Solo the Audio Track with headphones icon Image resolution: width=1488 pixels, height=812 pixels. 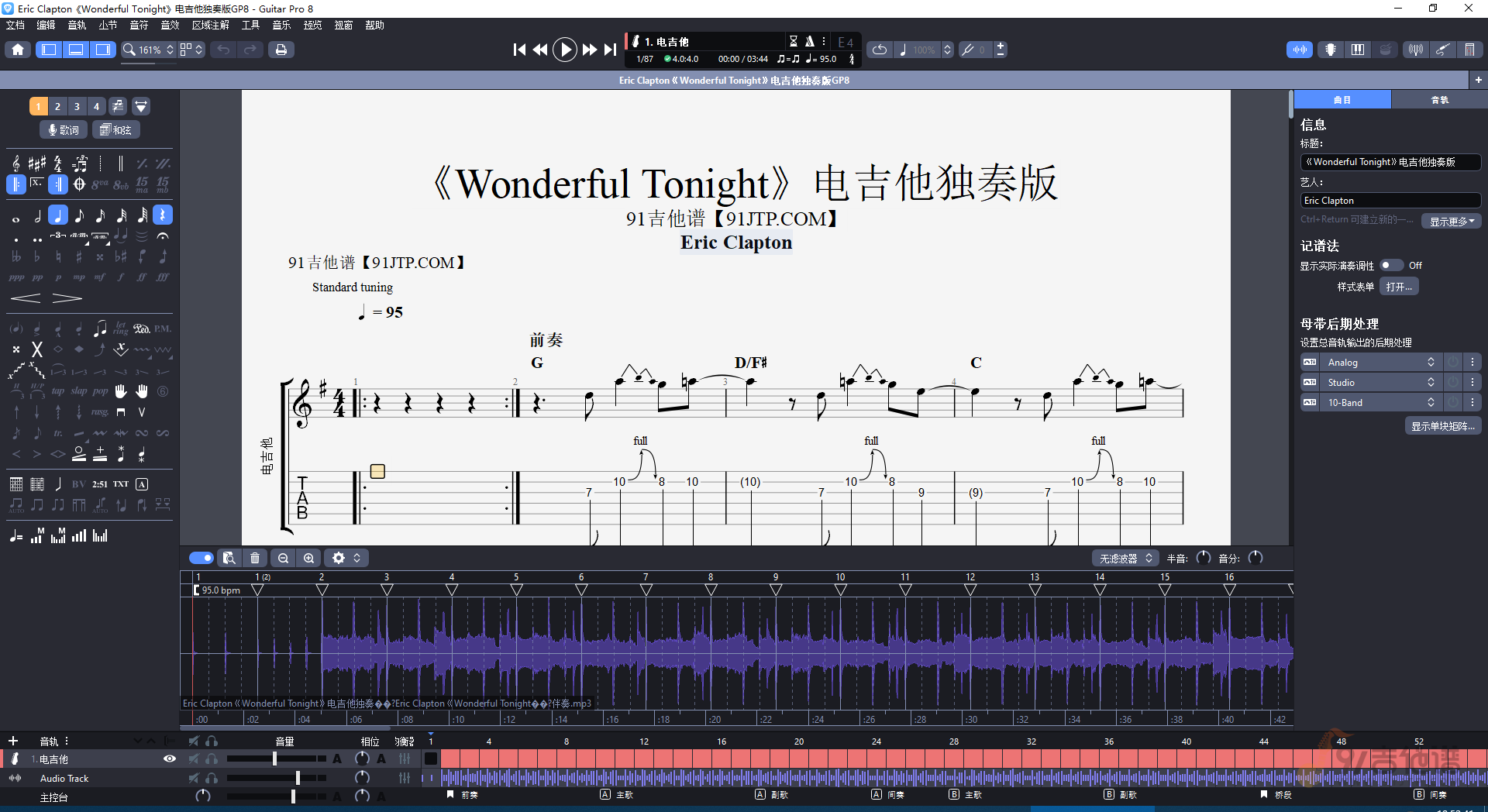pos(212,778)
